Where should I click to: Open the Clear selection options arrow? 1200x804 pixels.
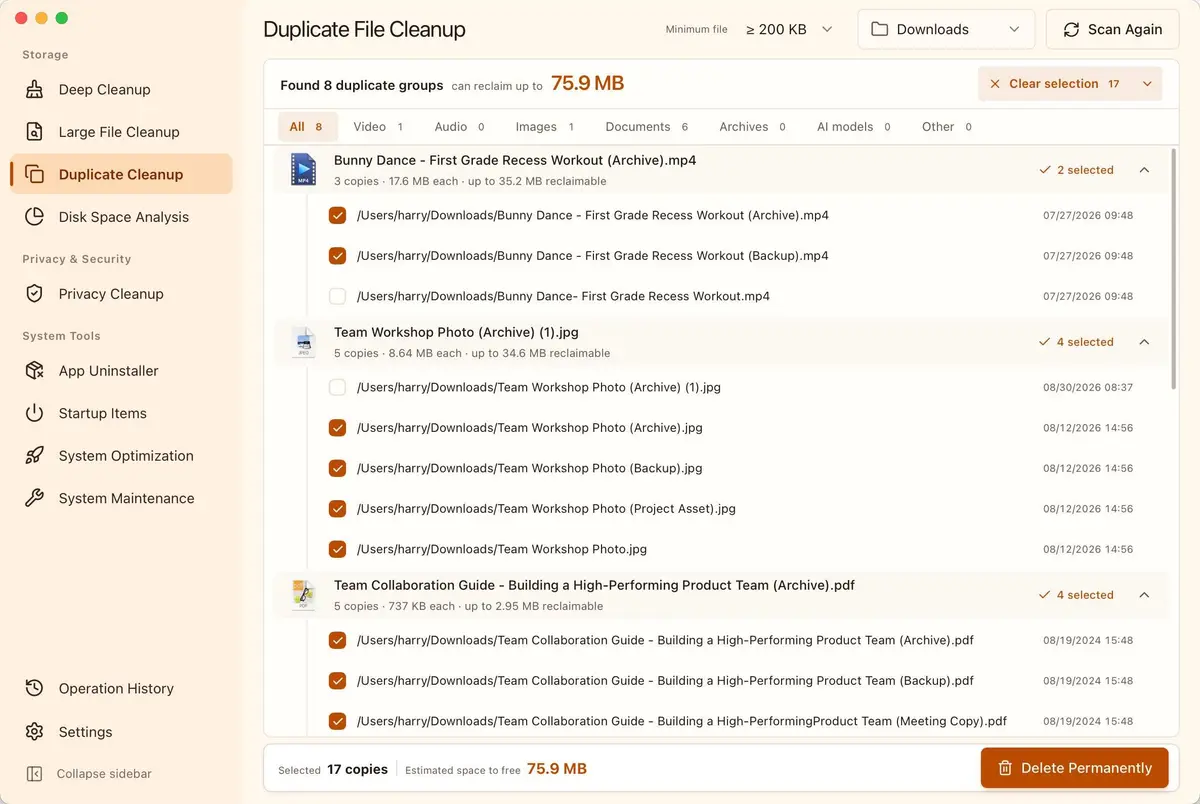1147,84
